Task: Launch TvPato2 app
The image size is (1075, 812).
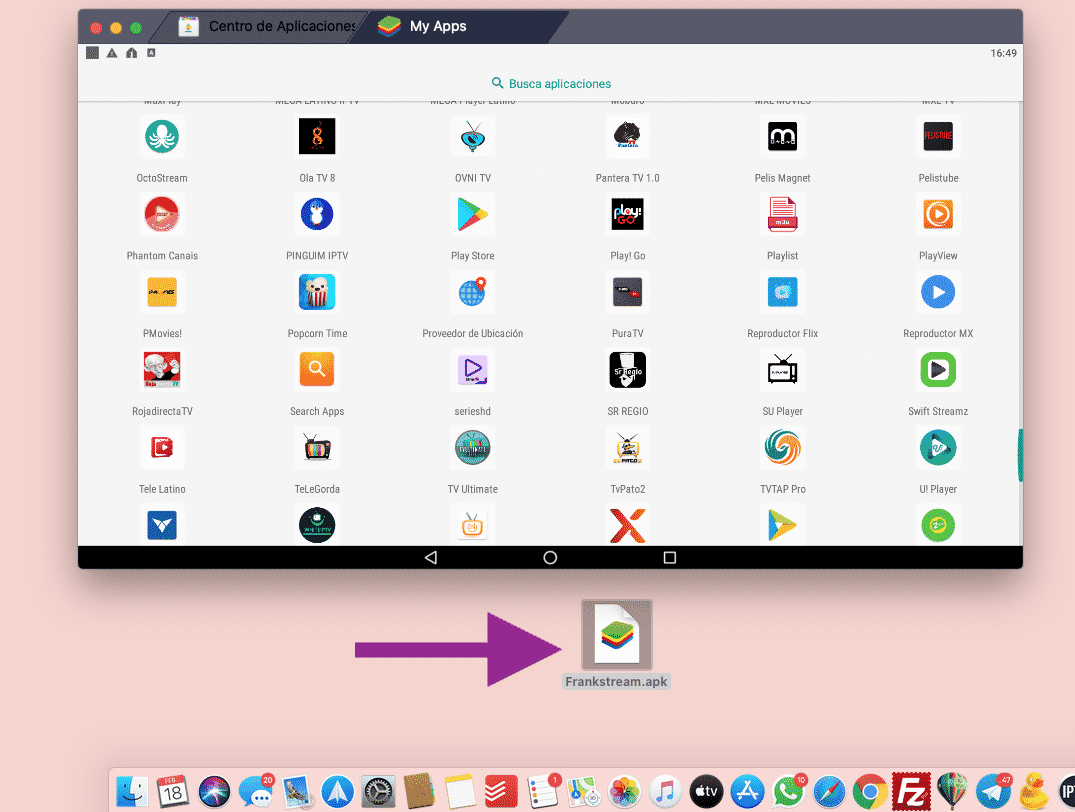Action: [x=627, y=448]
